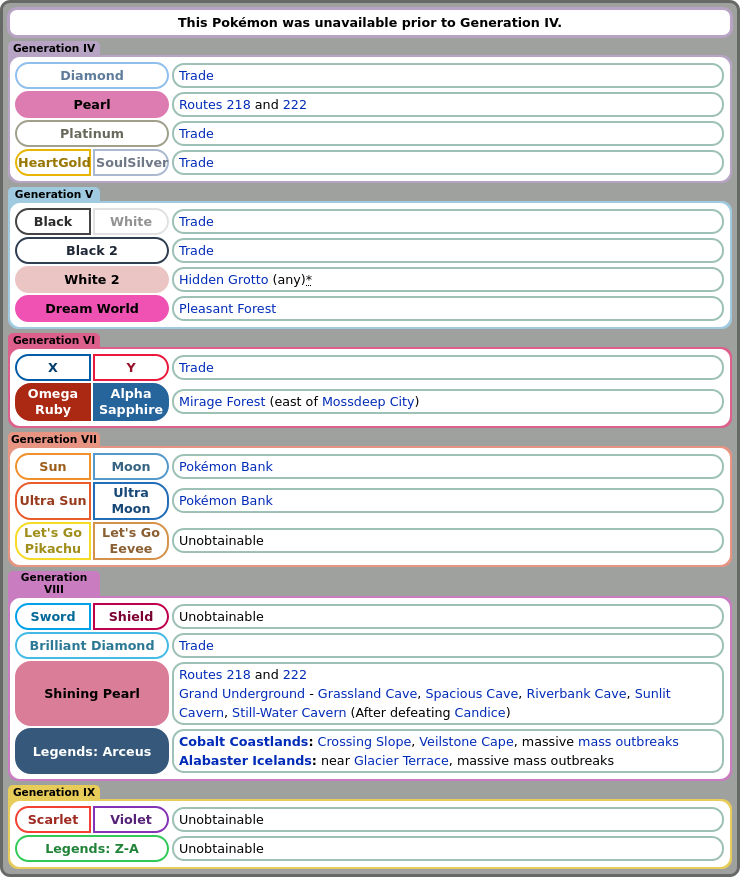This screenshot has width=740, height=877.
Task: Open the Generation V heading
Action: [x=54, y=194]
